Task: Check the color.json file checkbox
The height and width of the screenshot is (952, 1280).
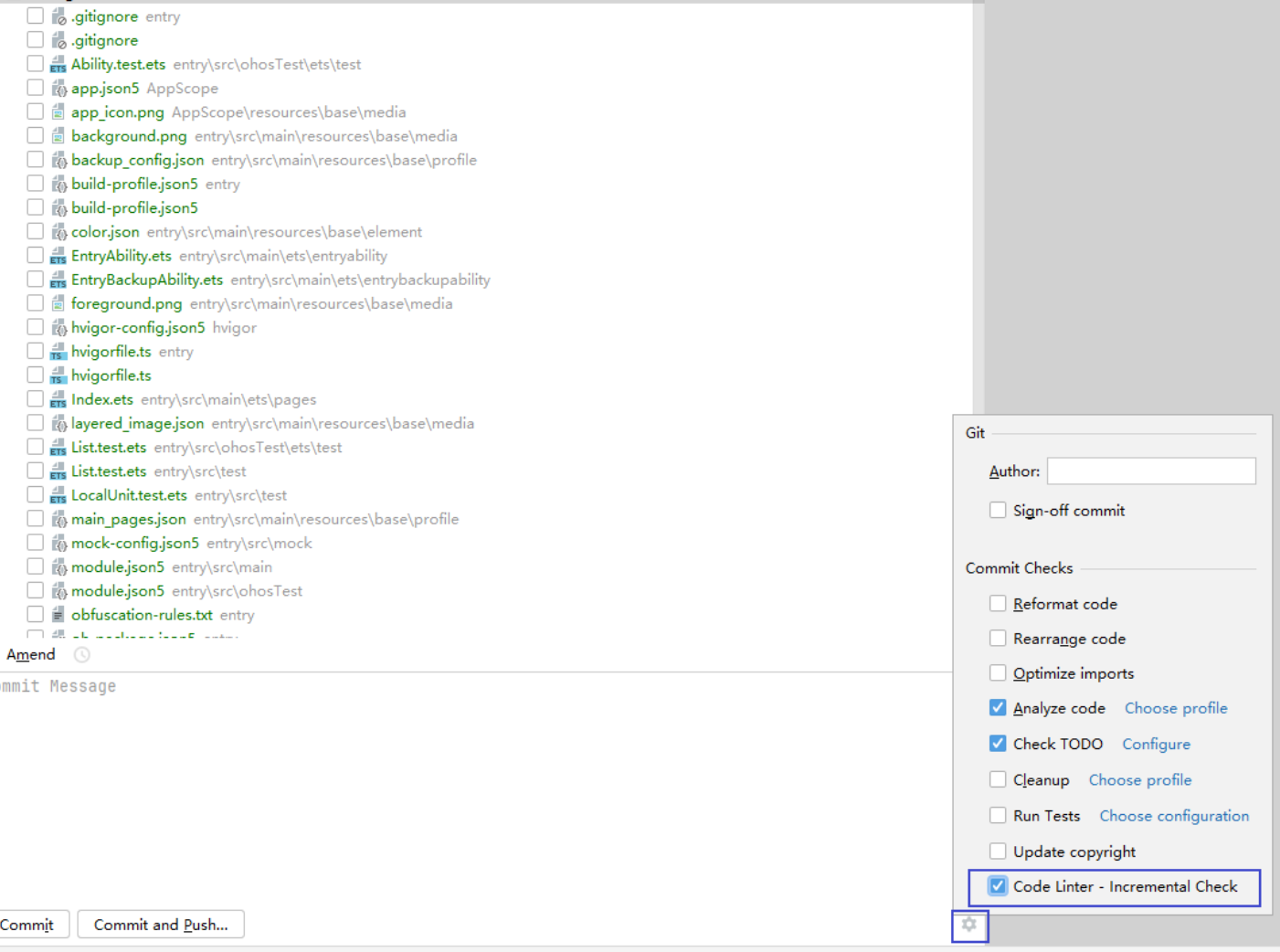Action: (x=35, y=231)
